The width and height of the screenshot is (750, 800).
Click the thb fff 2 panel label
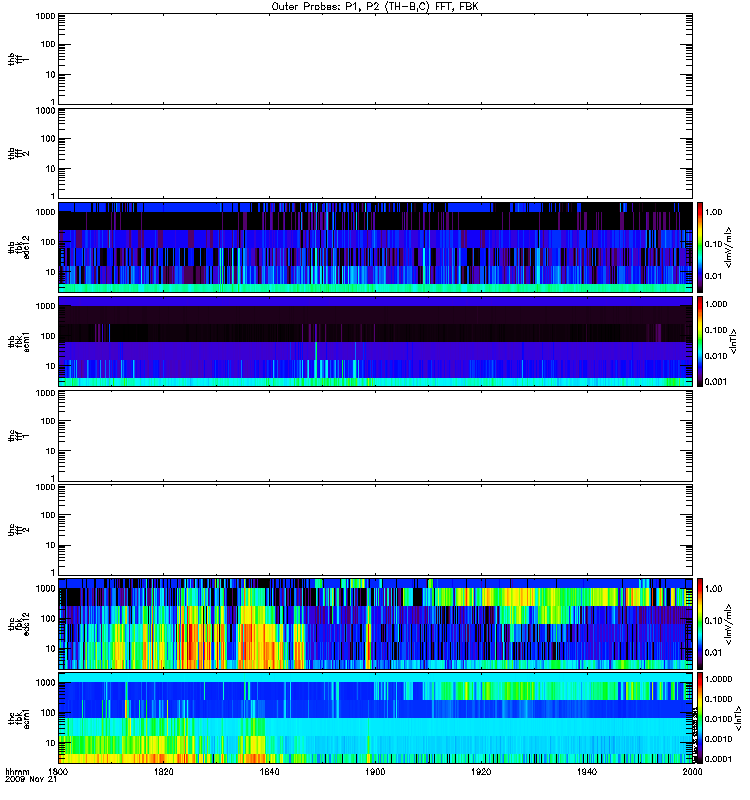18,154
